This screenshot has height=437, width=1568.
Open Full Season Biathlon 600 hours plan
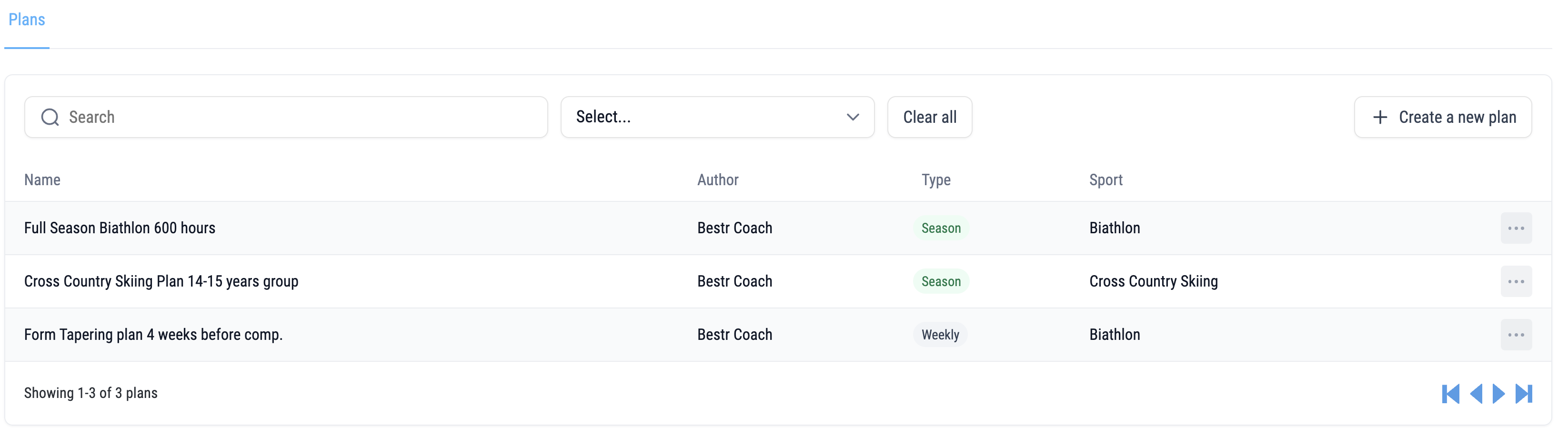[119, 228]
